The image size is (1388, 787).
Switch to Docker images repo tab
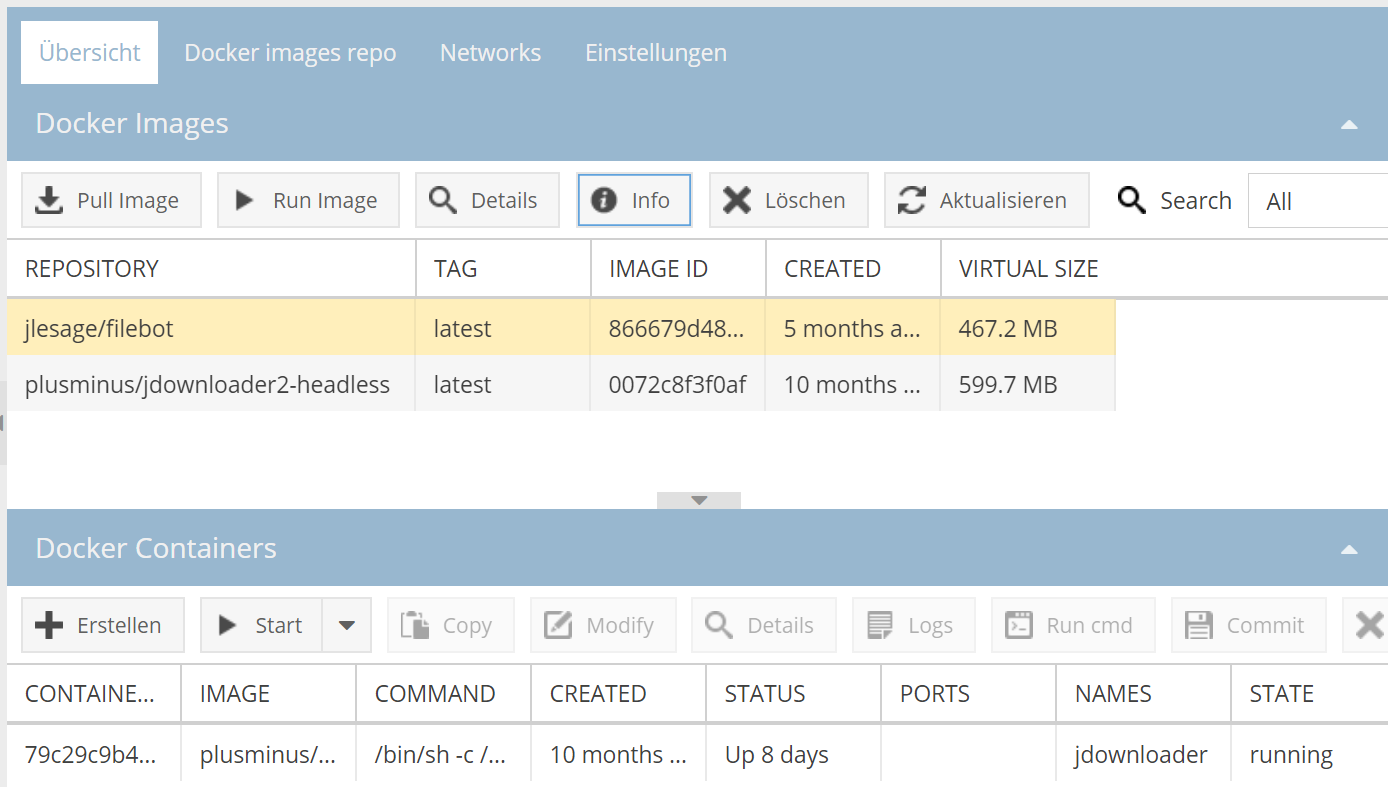click(x=290, y=52)
